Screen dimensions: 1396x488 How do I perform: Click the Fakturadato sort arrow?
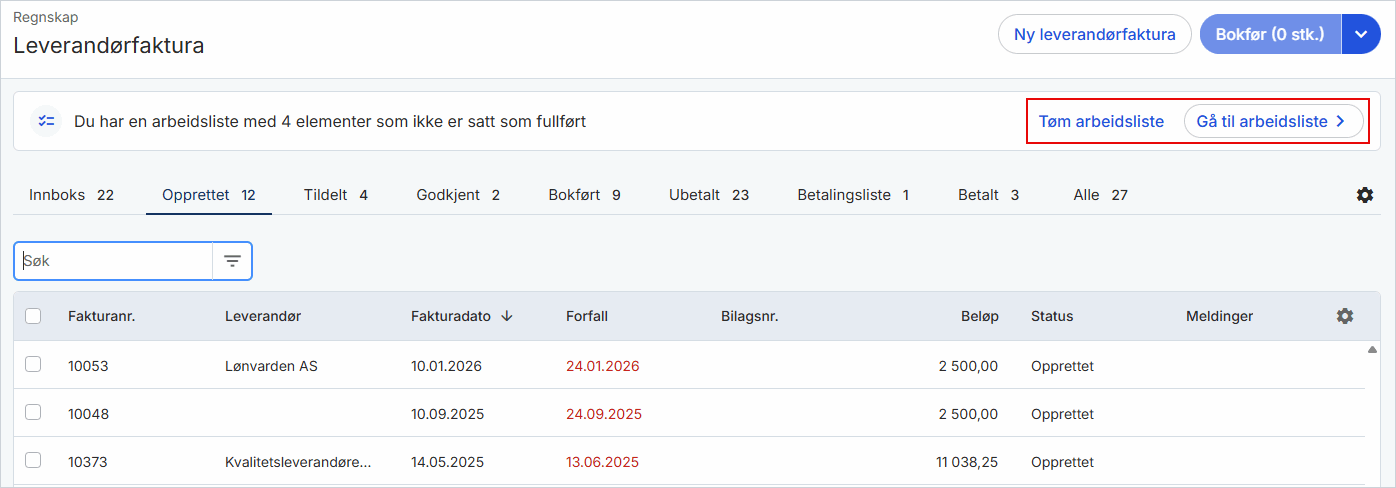click(507, 316)
